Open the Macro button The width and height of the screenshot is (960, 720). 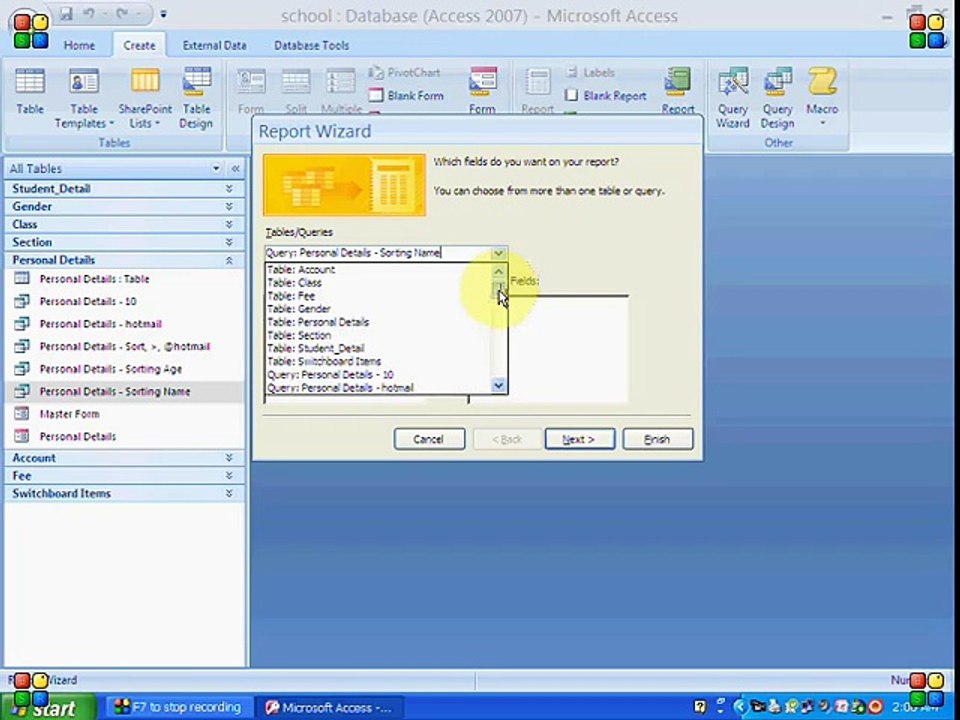(x=822, y=98)
